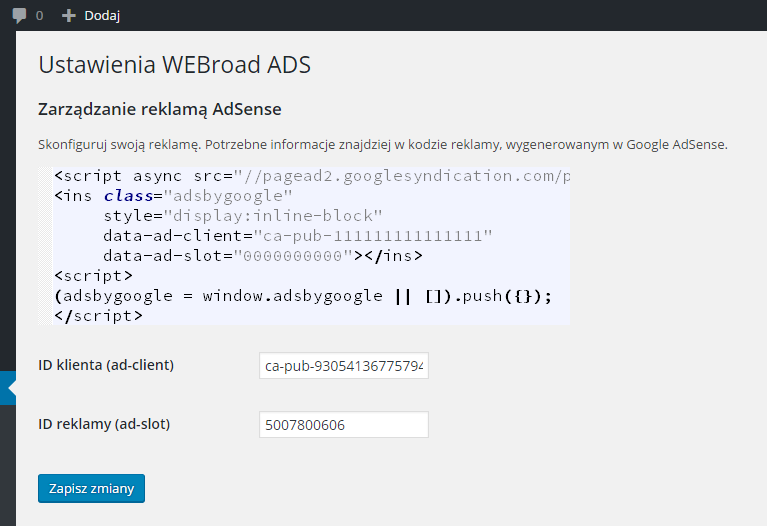Focus the ID klienta (ad-client) input field
Viewport: 767px width, 526px height.
[343, 366]
